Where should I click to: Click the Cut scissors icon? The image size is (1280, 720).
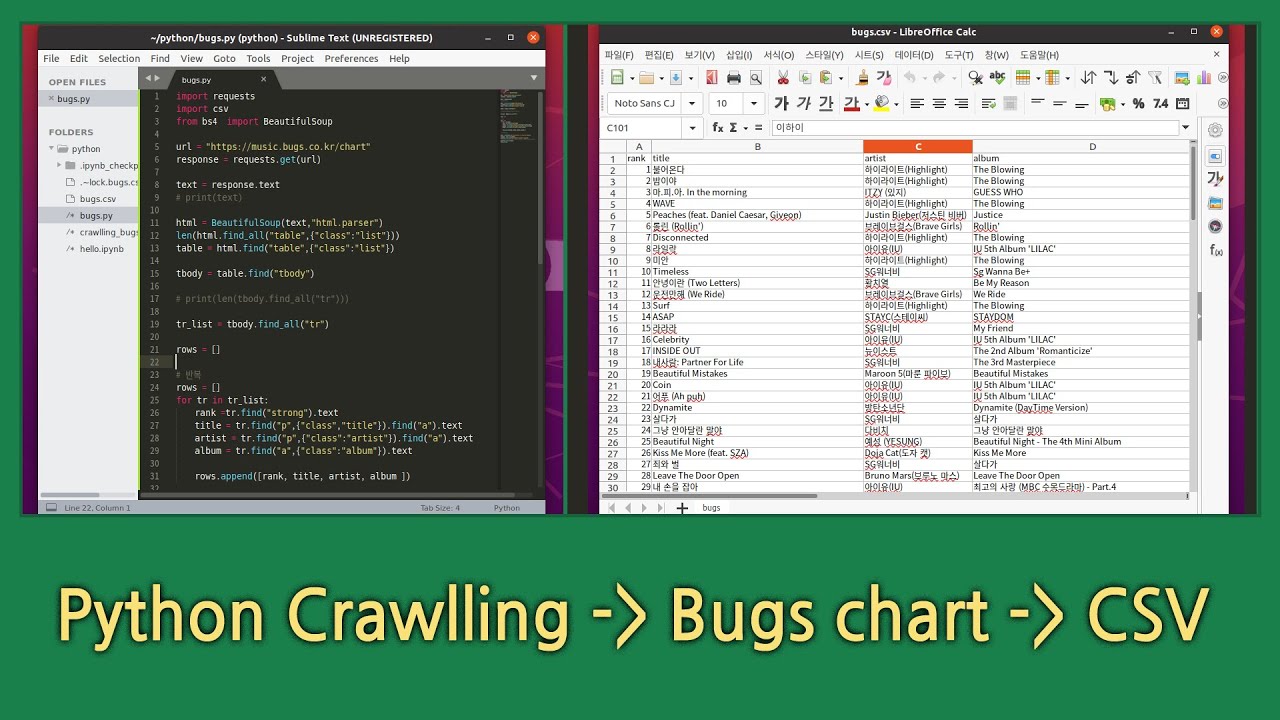tap(783, 77)
